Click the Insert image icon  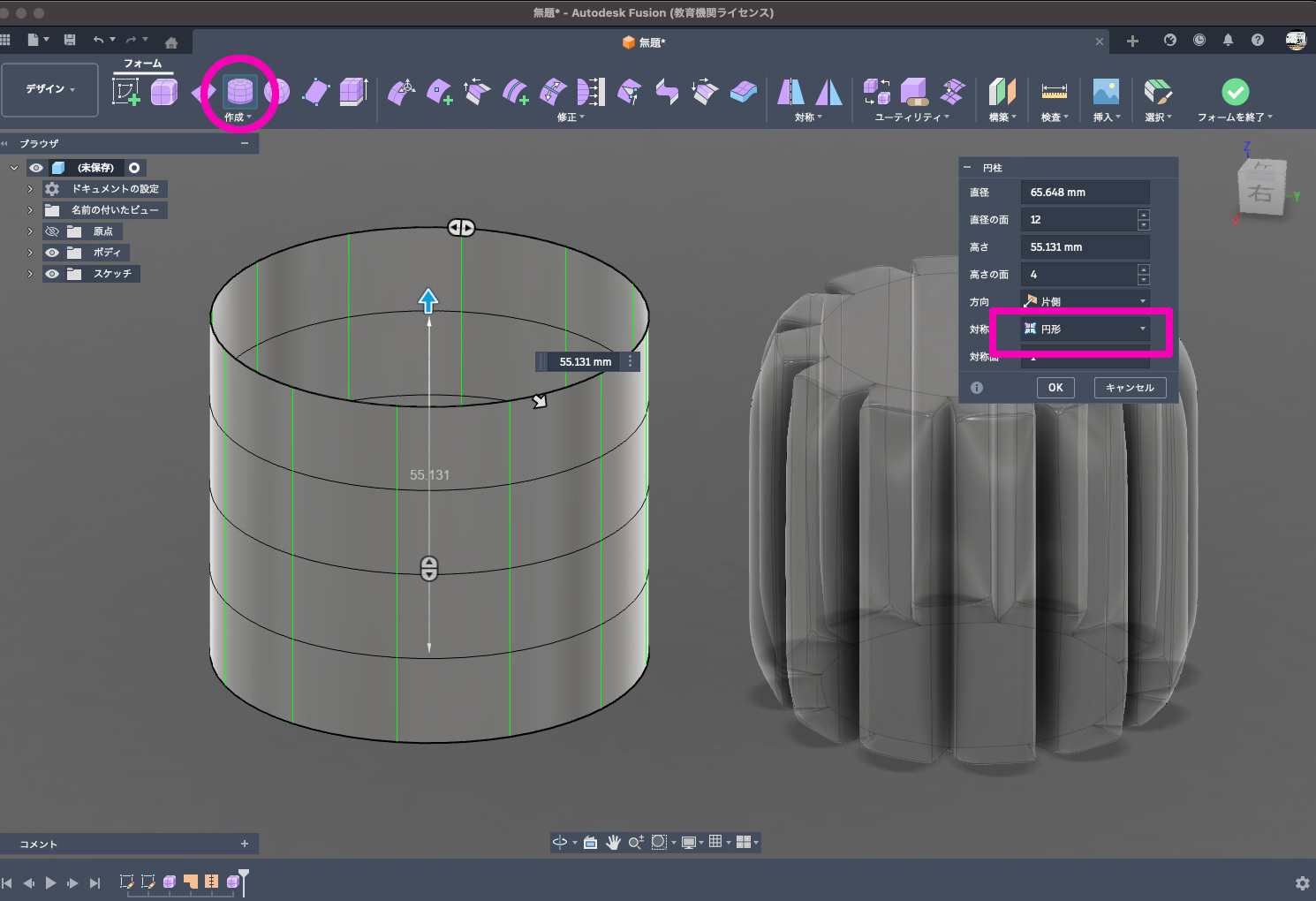point(1106,91)
